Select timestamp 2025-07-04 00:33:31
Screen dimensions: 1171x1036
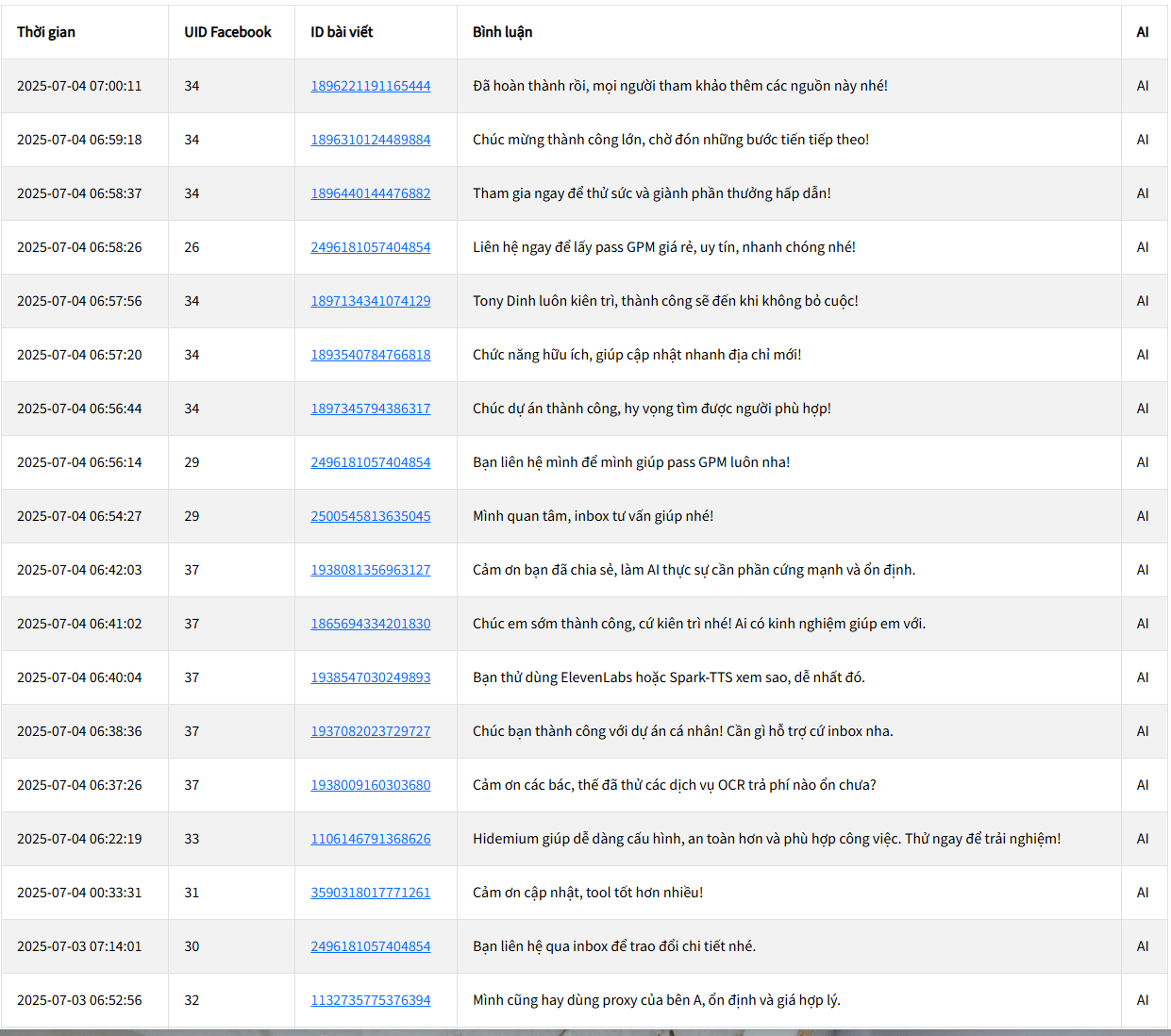[x=79, y=893]
